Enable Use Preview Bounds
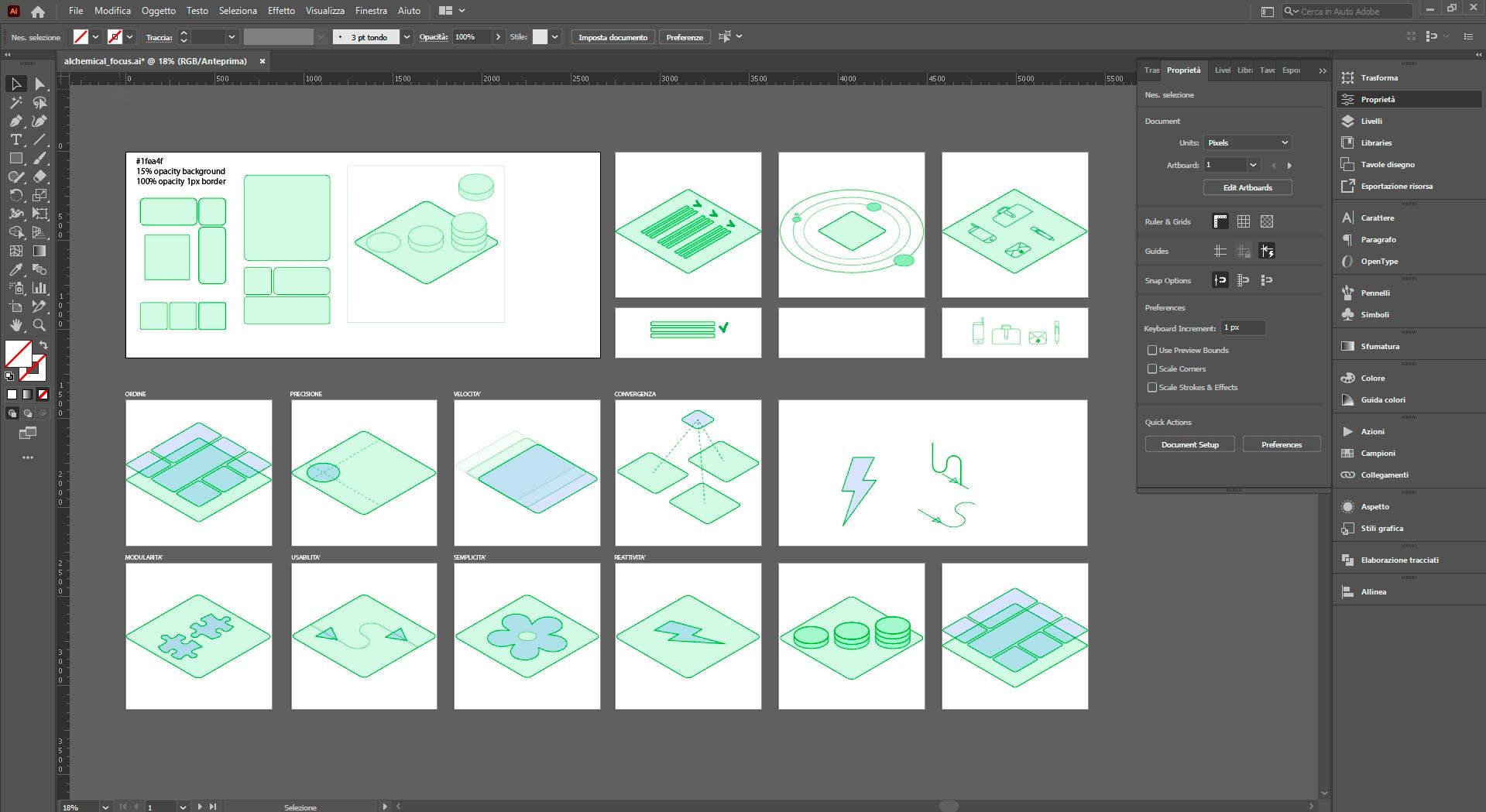Image resolution: width=1486 pixels, height=812 pixels. [x=1152, y=350]
